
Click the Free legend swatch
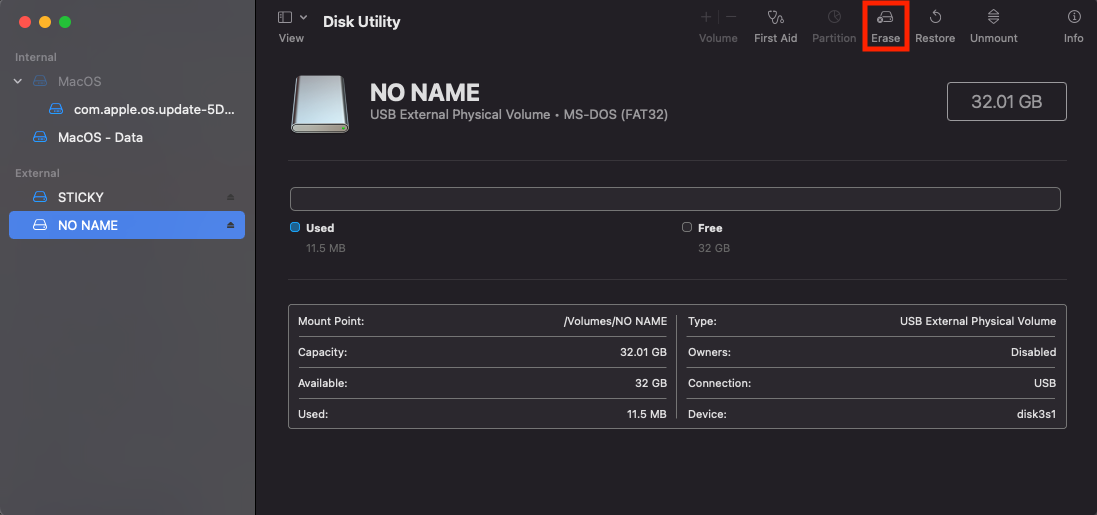click(686, 227)
